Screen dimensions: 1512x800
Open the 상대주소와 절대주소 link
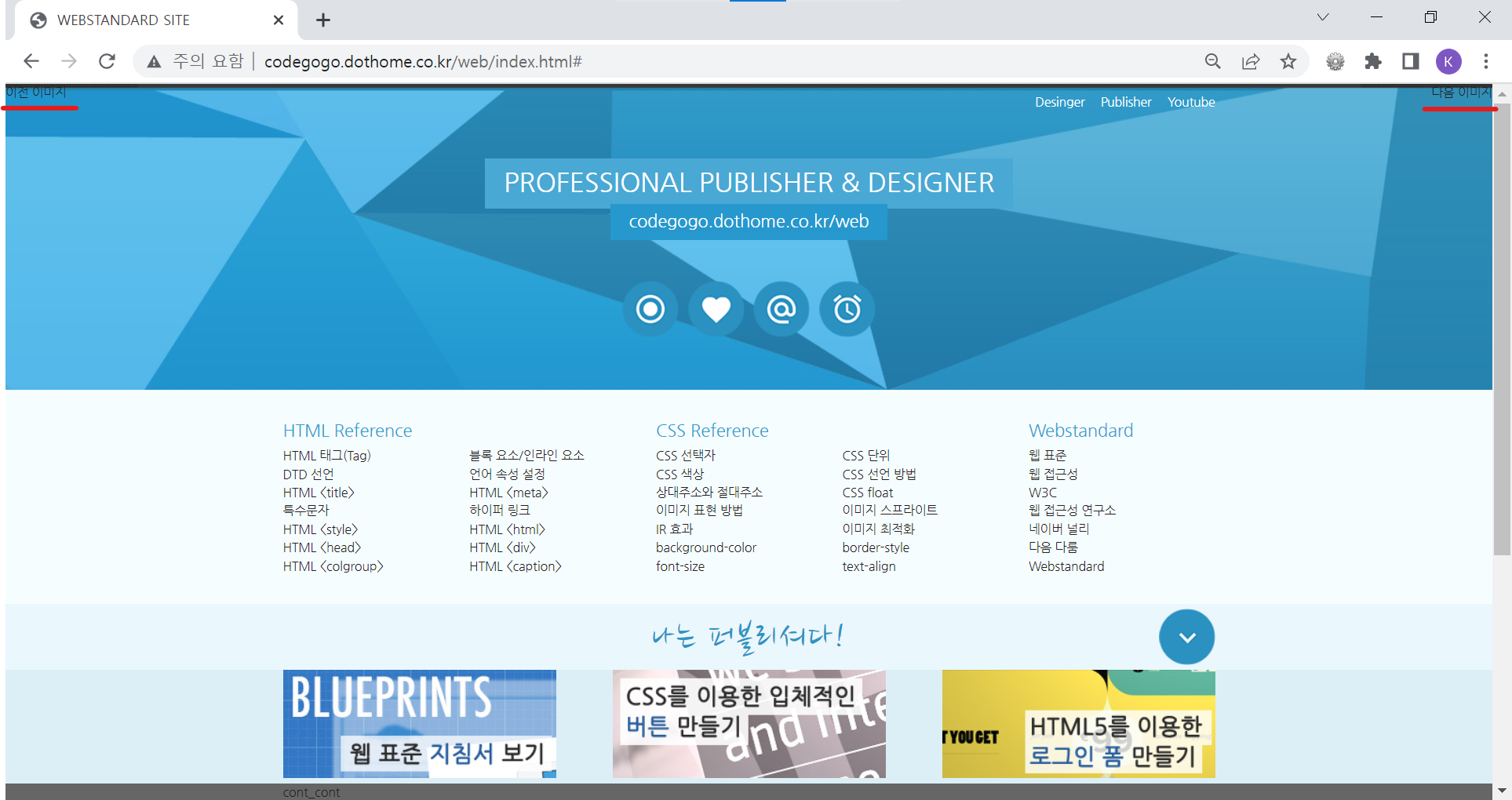(709, 493)
